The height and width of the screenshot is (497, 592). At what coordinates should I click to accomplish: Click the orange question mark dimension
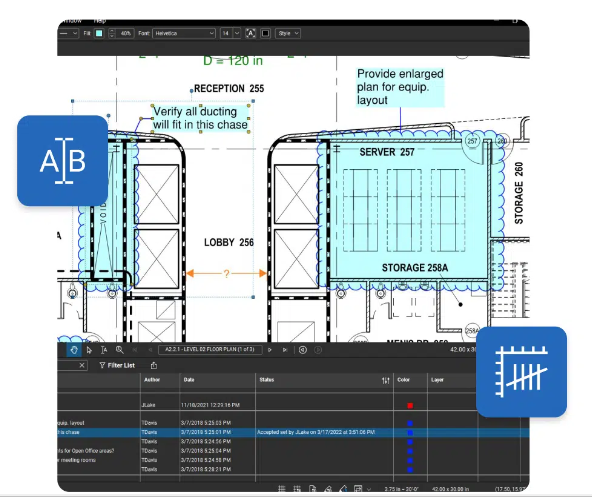pyautogui.click(x=226, y=274)
